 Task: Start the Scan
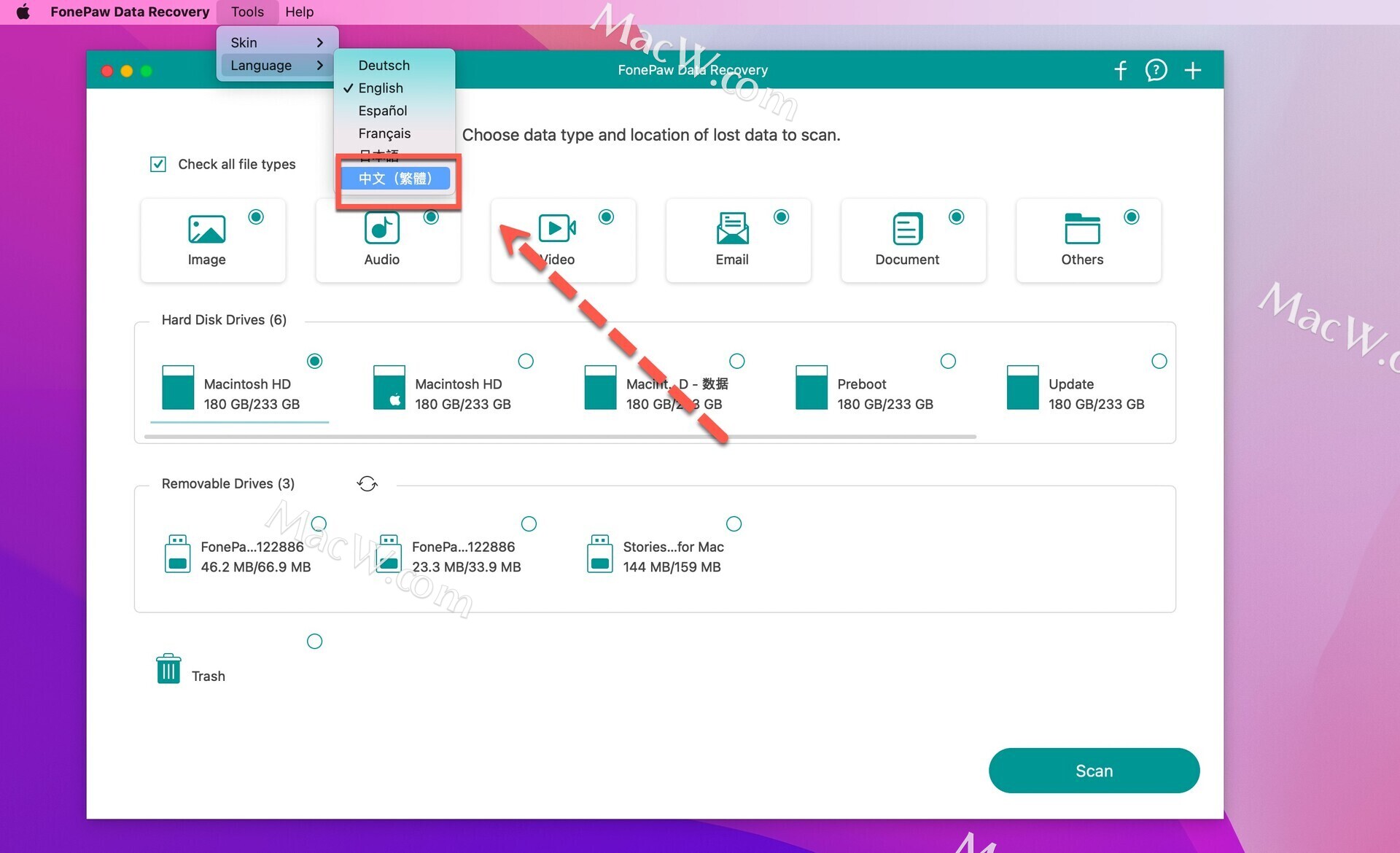[1094, 771]
